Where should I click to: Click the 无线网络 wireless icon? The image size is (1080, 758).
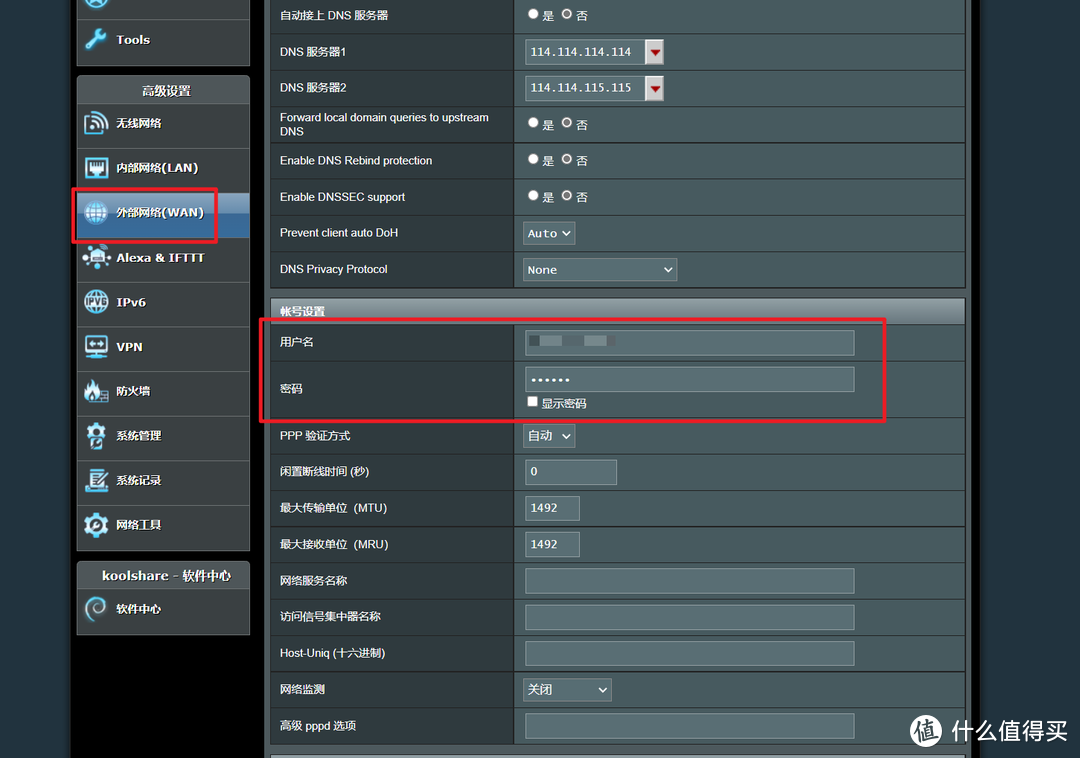tap(96, 123)
